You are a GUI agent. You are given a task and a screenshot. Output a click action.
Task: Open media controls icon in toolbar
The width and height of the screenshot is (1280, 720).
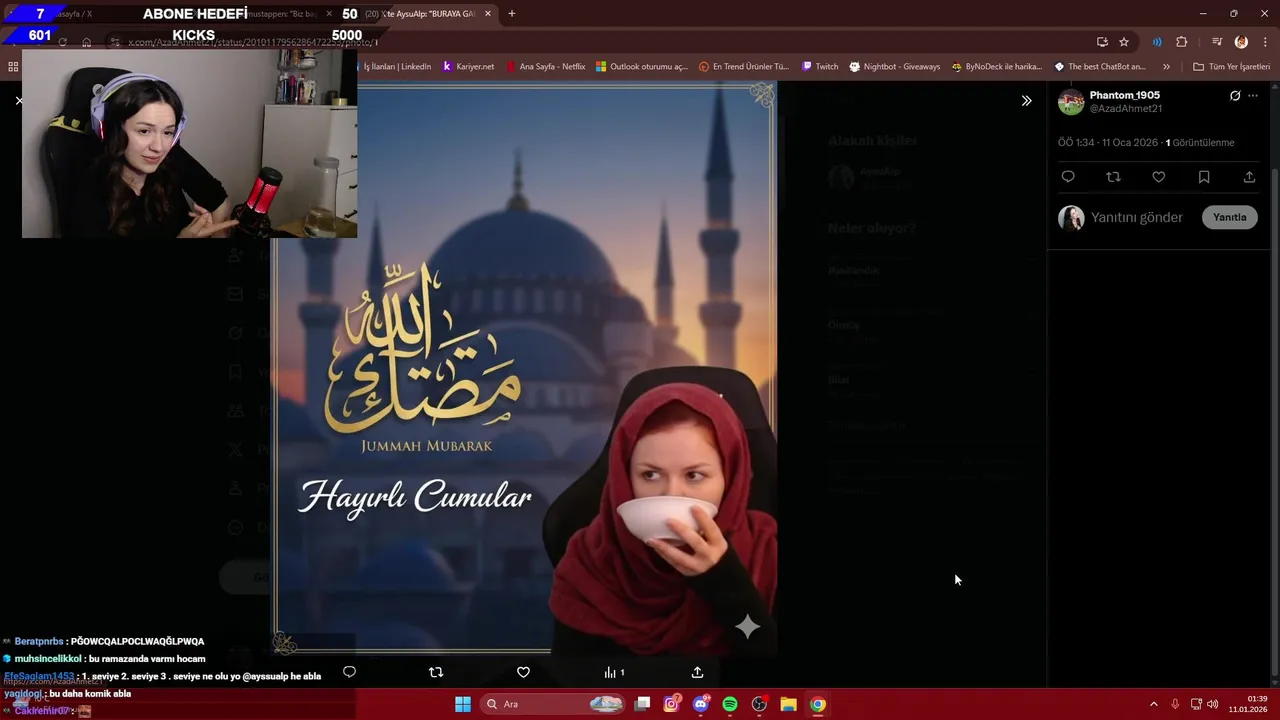point(1217,42)
